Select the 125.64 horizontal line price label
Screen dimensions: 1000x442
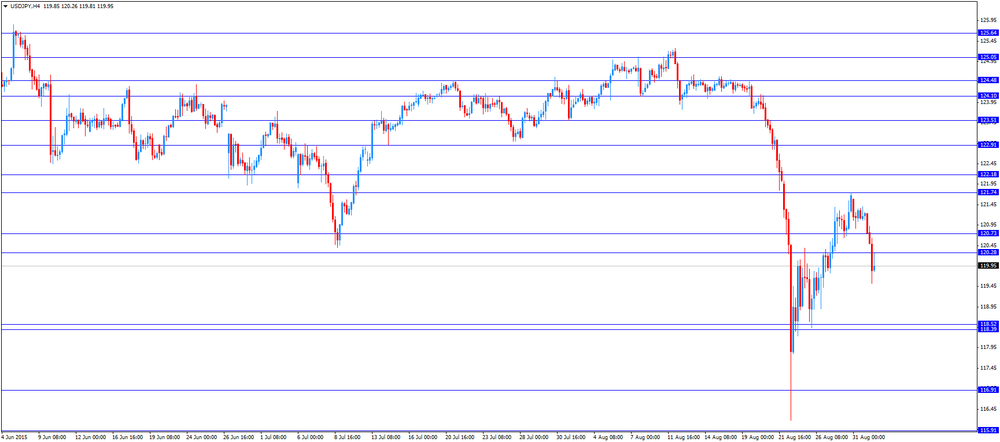(987, 33)
